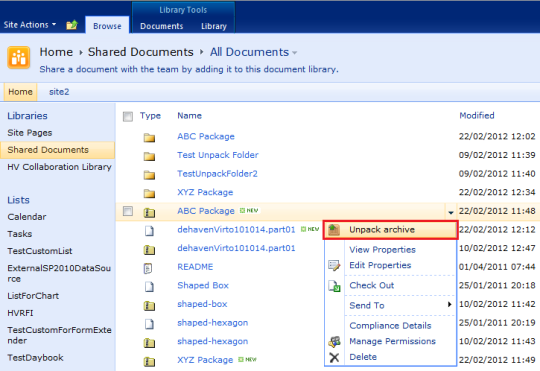
Task: Click the ABC Package item menu arrow
Action: point(450,212)
